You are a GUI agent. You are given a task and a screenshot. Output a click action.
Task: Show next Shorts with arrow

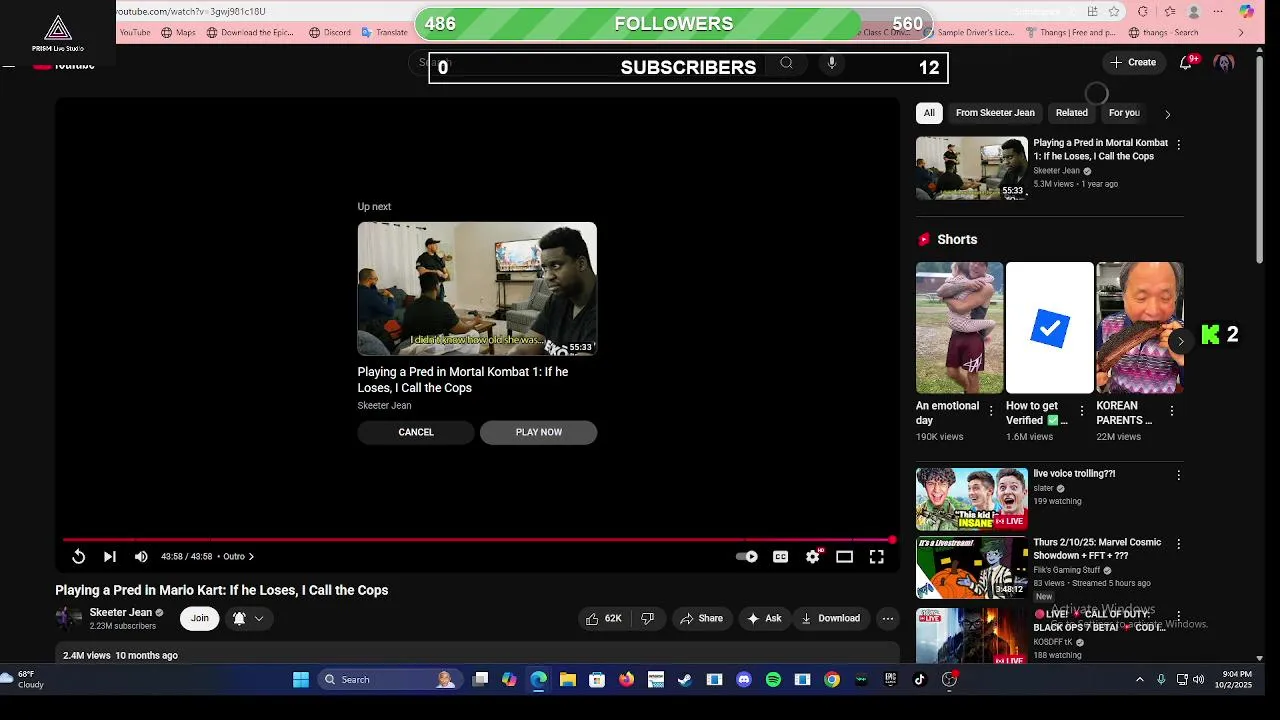[1180, 341]
